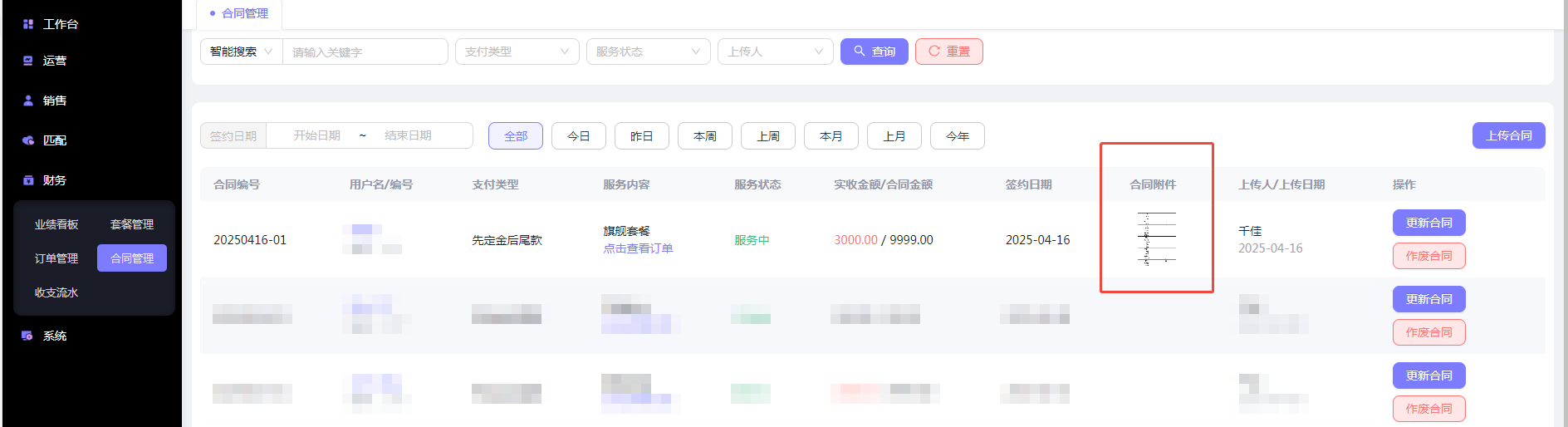
Task: Click the 销售 person icon
Action: pos(28,101)
